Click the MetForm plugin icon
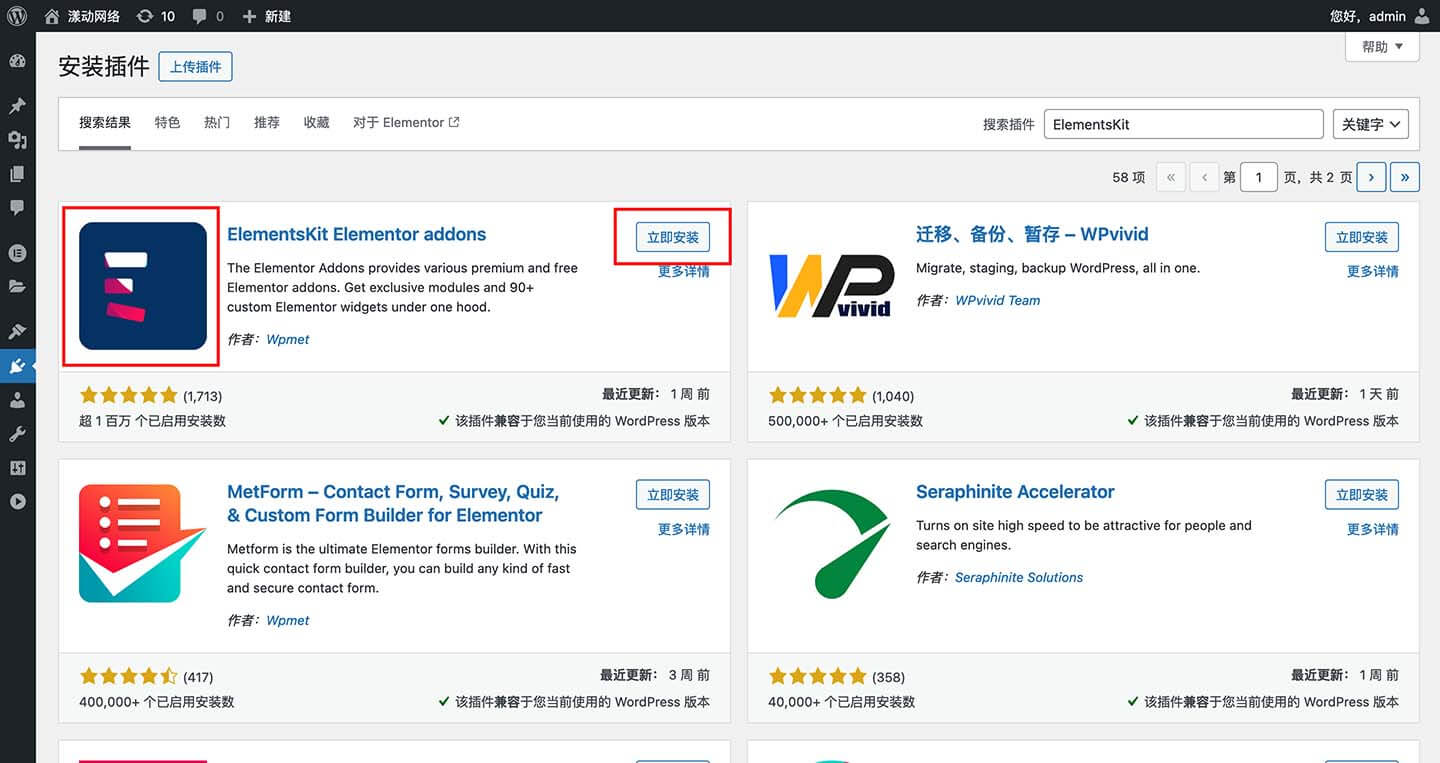 click(143, 543)
